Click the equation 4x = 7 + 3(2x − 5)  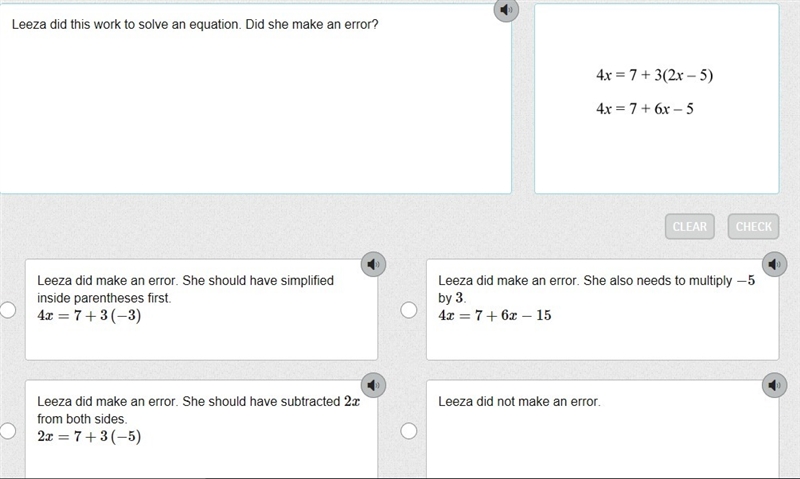pyautogui.click(x=655, y=75)
